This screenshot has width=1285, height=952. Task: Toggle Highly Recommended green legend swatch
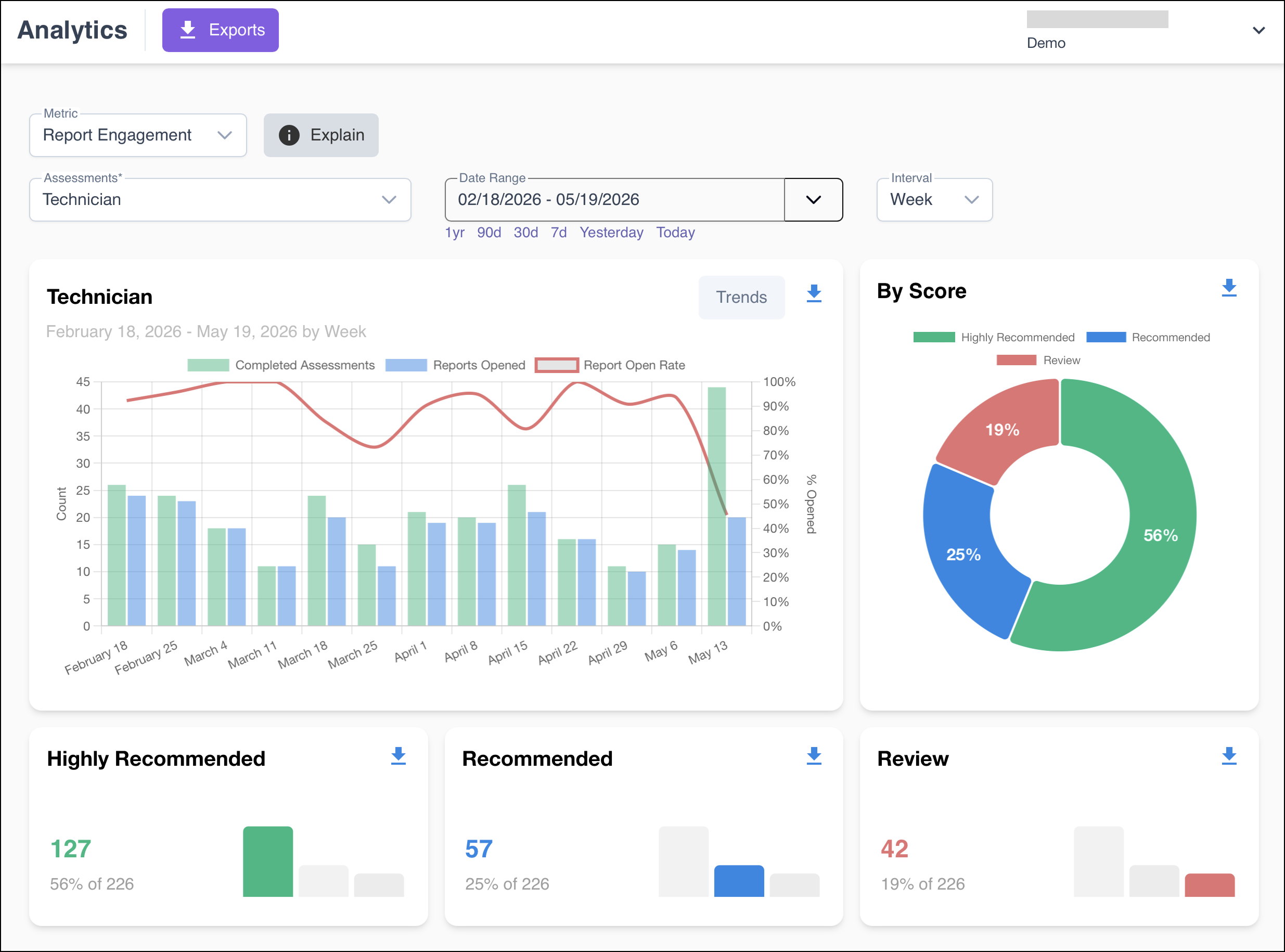[934, 338]
